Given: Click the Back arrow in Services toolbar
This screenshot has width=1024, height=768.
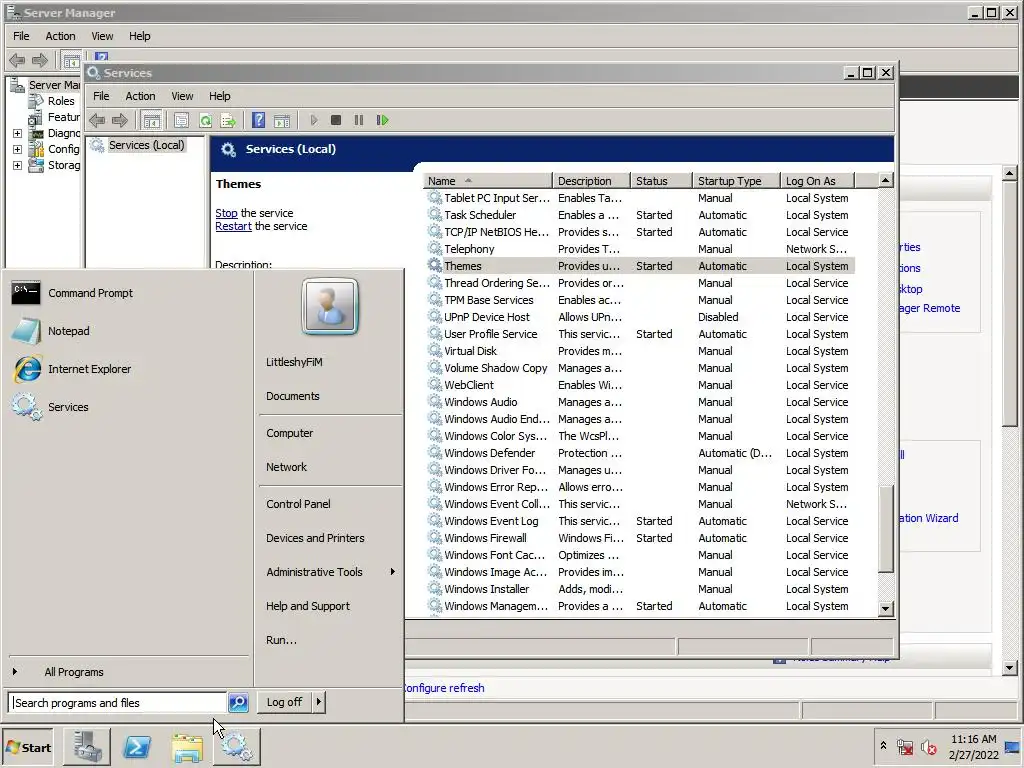Looking at the screenshot, I should [97, 120].
